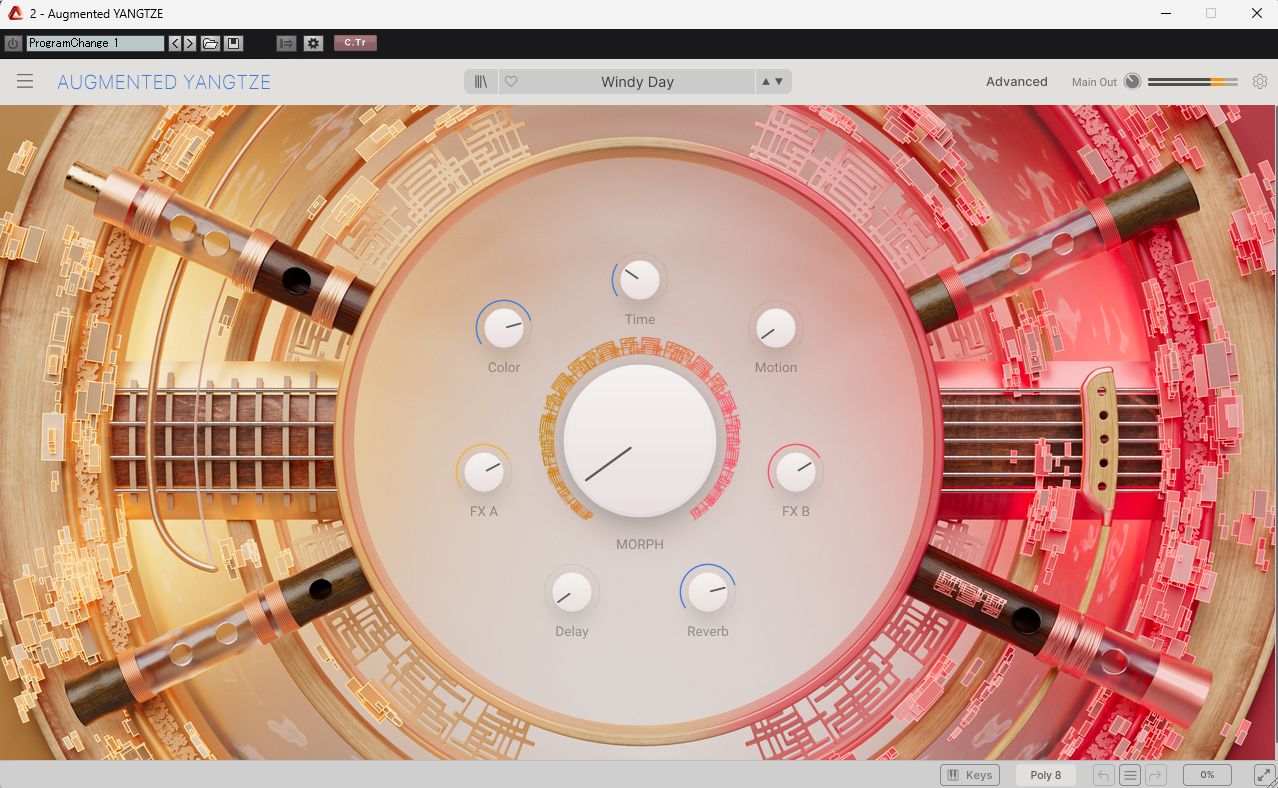This screenshot has width=1278, height=788.
Task: Undo with the left curved arrow
Action: pyautogui.click(x=1104, y=775)
